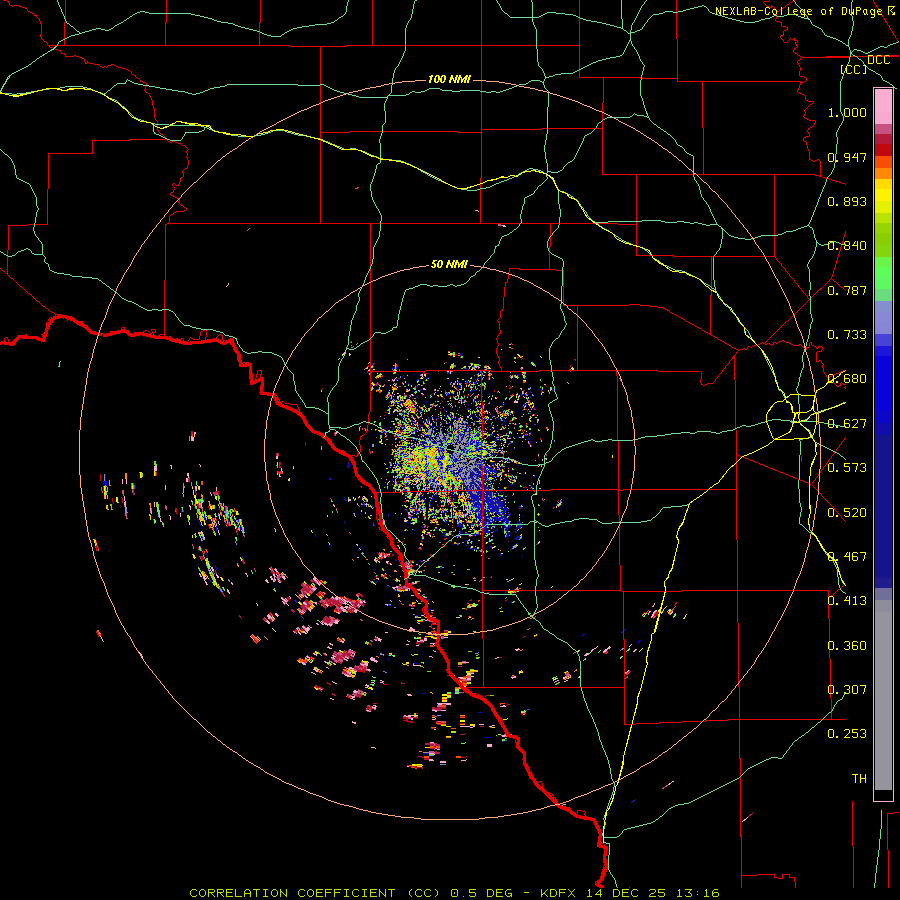Viewport: 900px width, 900px height.
Task: Click the Correlation Coefficient KDFX caption text
Action: pyautogui.click(x=454, y=893)
